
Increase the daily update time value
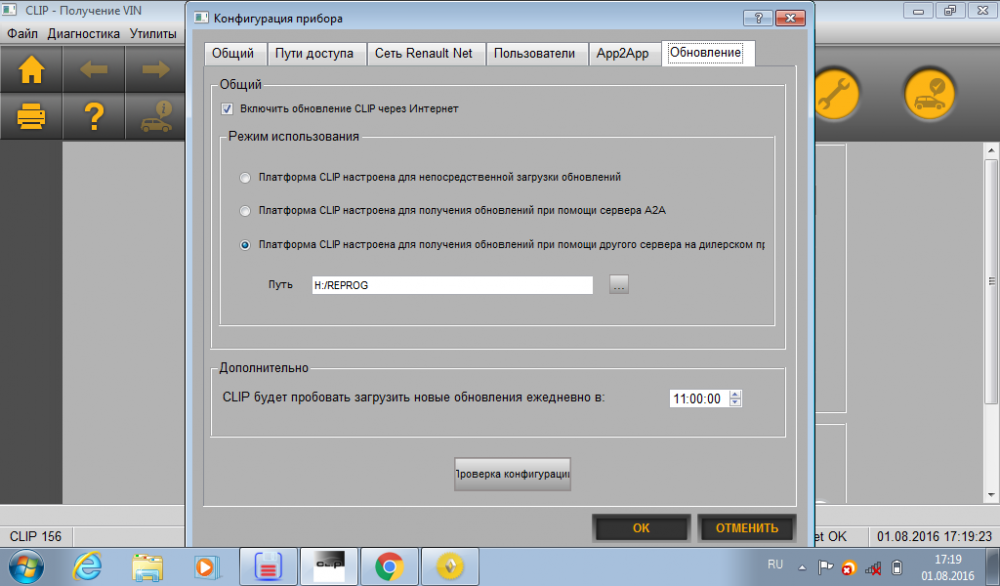click(735, 394)
